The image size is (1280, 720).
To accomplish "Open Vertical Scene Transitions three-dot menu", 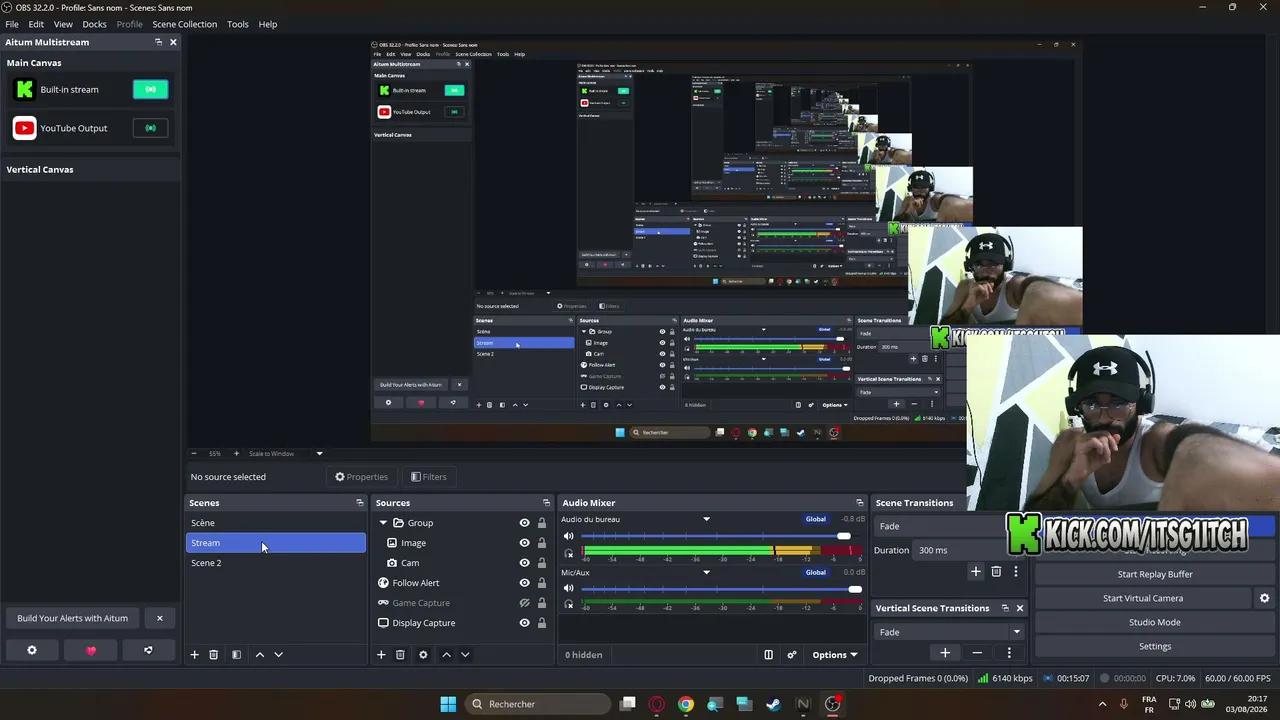I will pyautogui.click(x=1009, y=653).
